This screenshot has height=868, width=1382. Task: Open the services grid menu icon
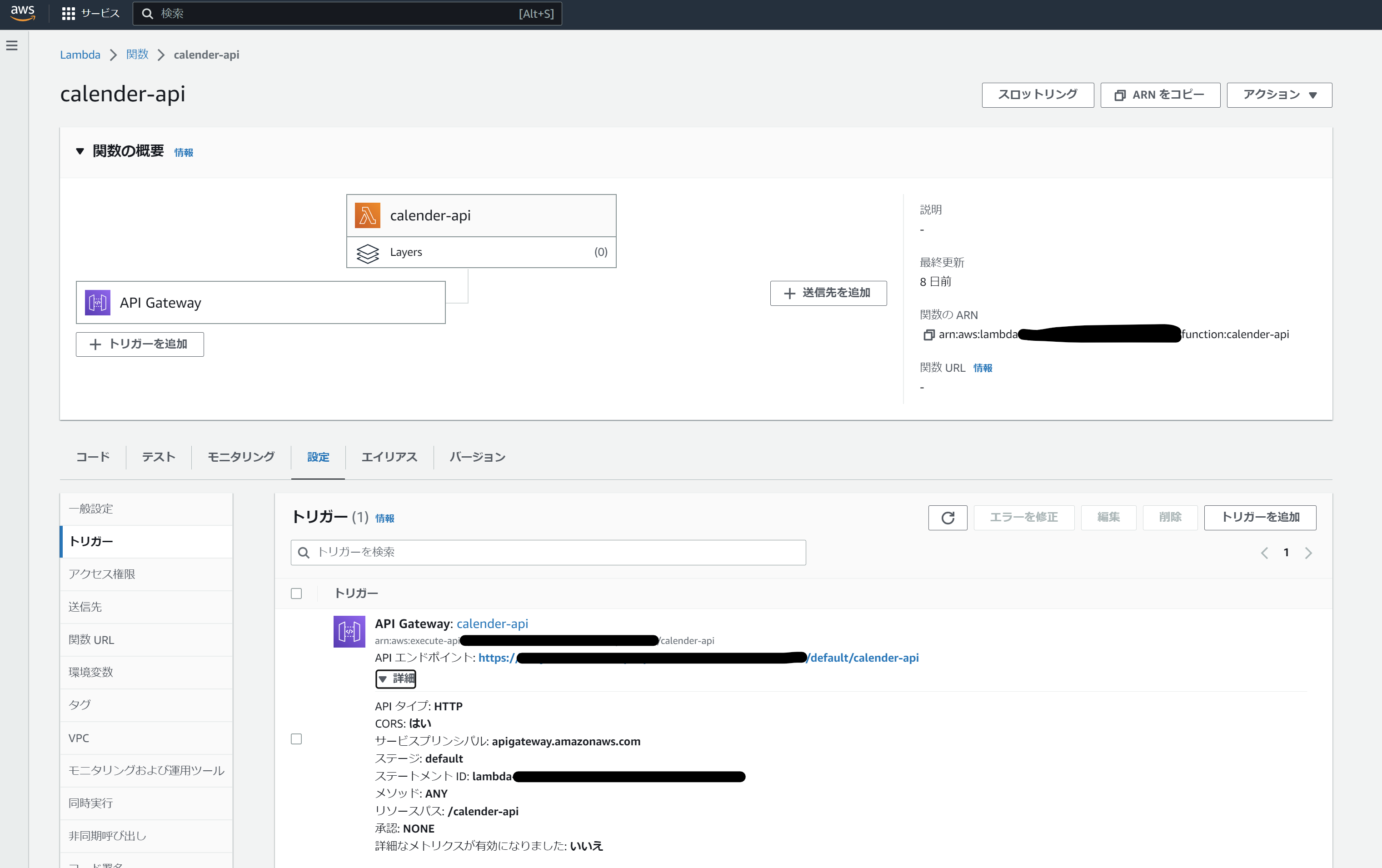(x=68, y=13)
